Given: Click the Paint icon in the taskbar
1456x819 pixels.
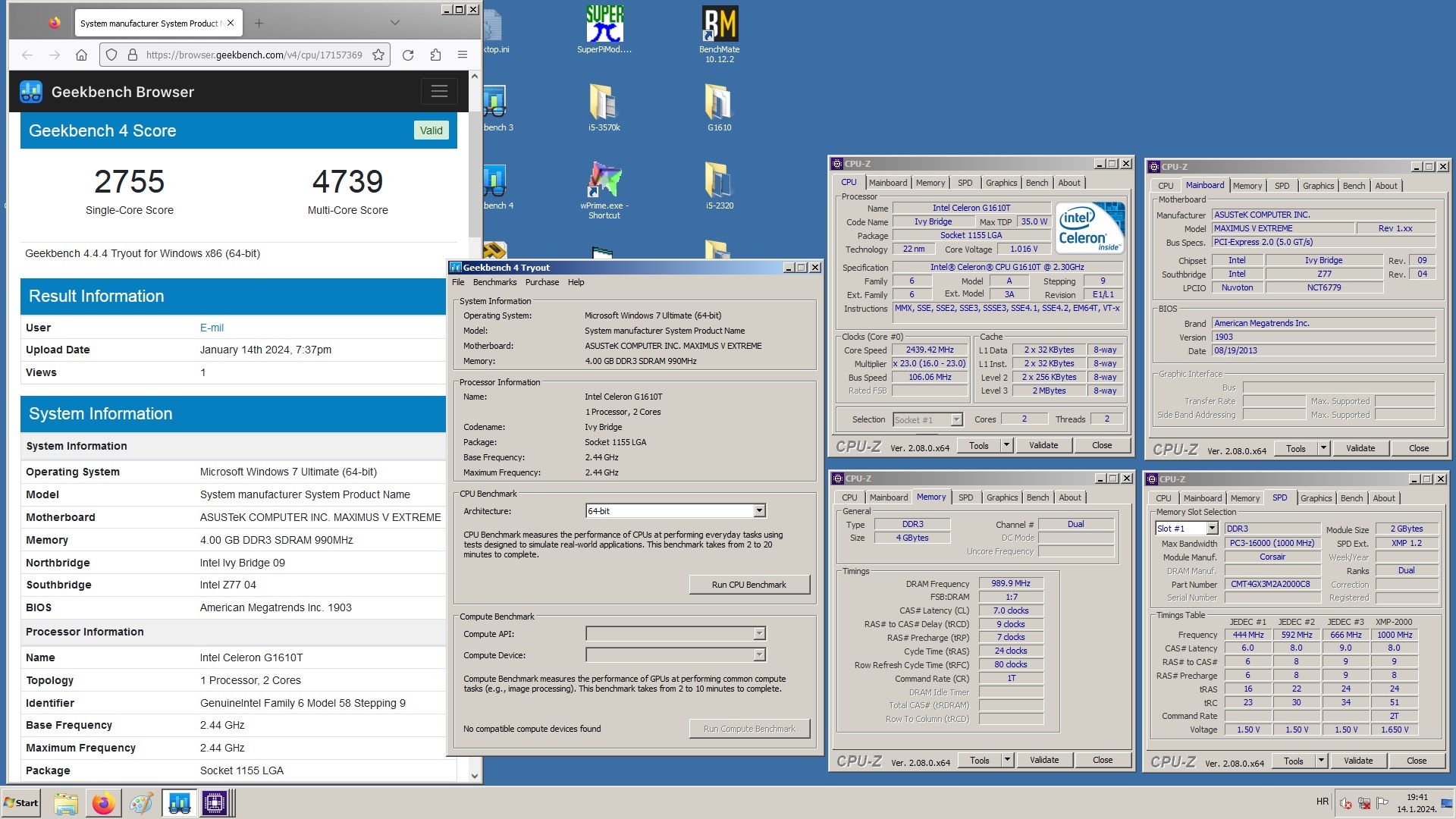Looking at the screenshot, I should point(141,803).
